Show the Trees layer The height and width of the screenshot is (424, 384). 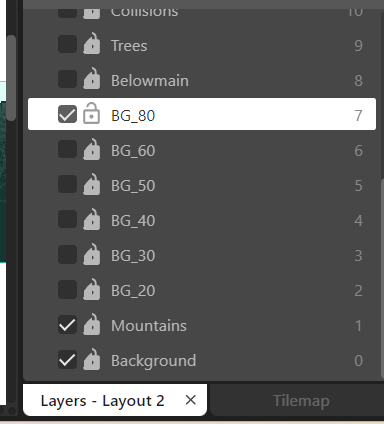tap(67, 44)
